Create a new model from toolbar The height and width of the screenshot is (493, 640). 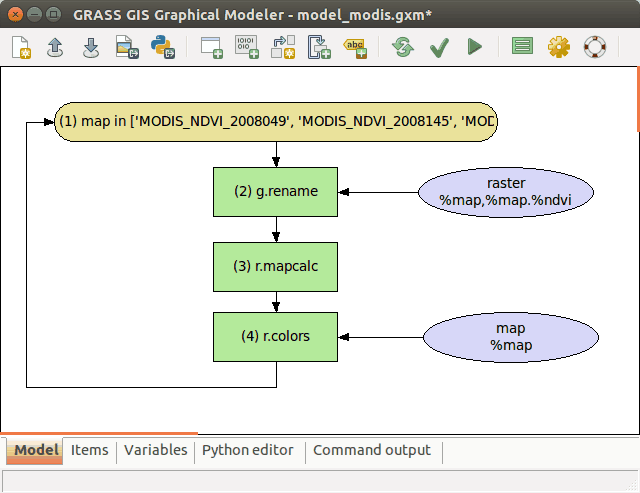click(x=22, y=47)
